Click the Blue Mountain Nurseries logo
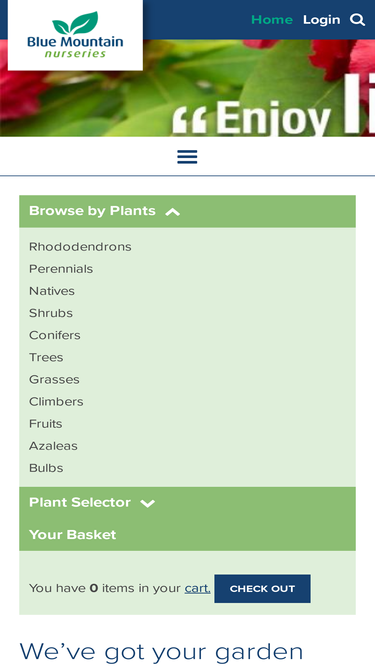Viewport: 375px width, 667px height. tap(75, 35)
